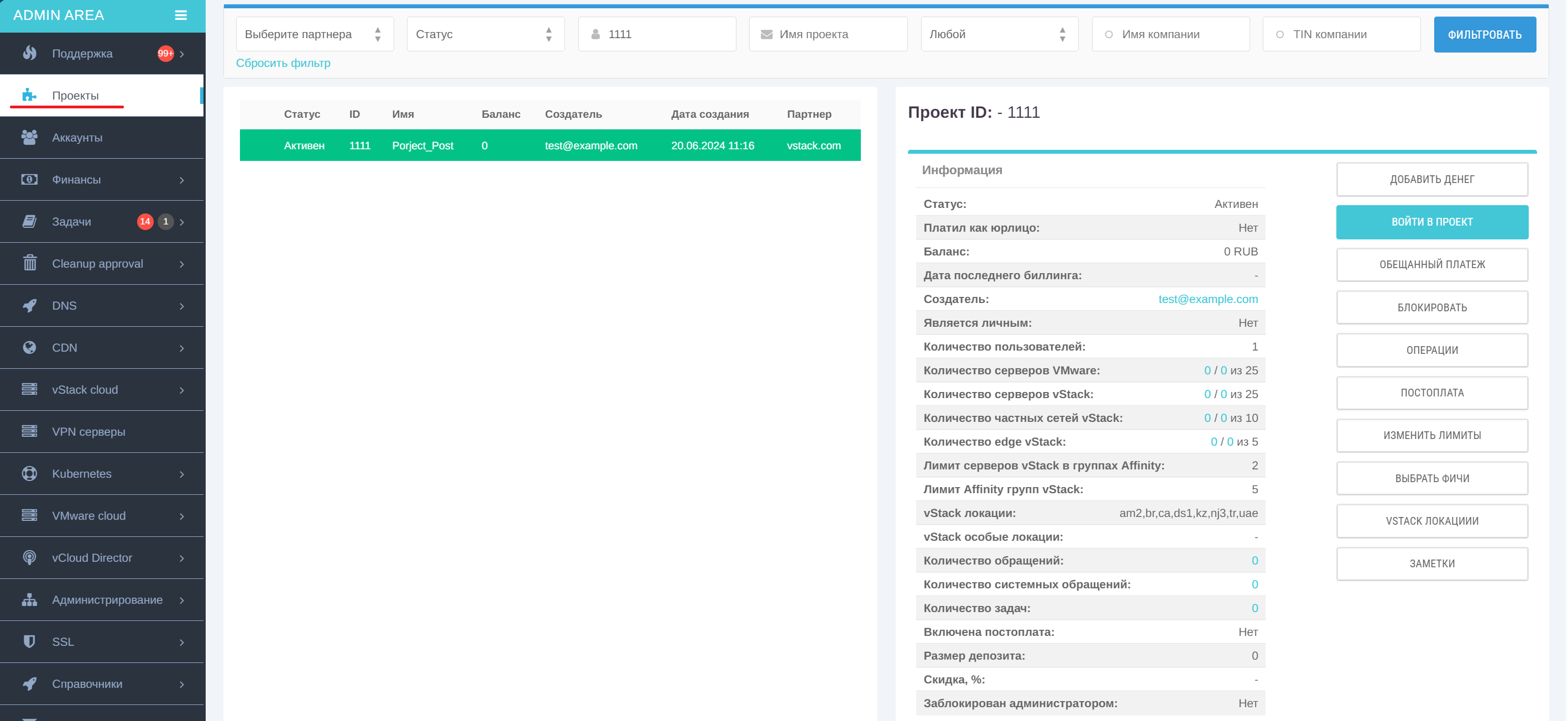Click the lifebuoy icon next to Kubernetes
The image size is (1568, 721).
click(29, 473)
